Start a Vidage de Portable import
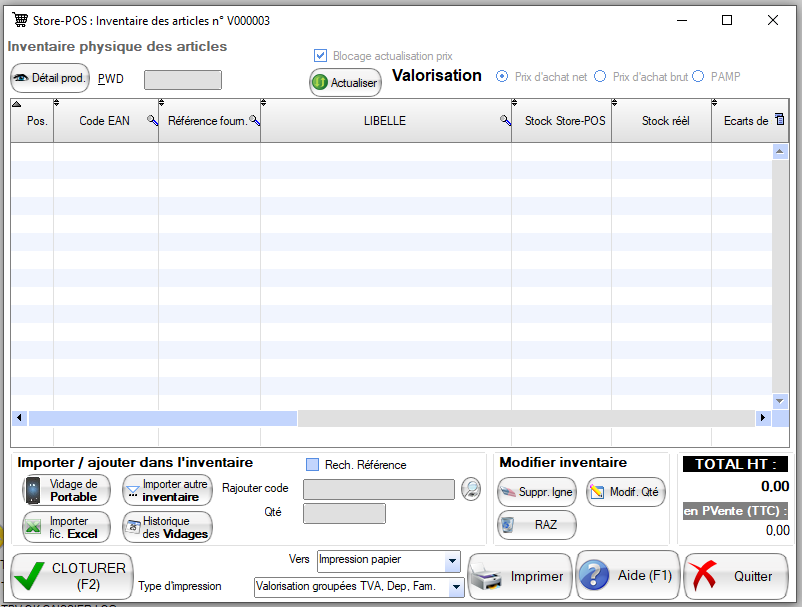 coord(65,490)
